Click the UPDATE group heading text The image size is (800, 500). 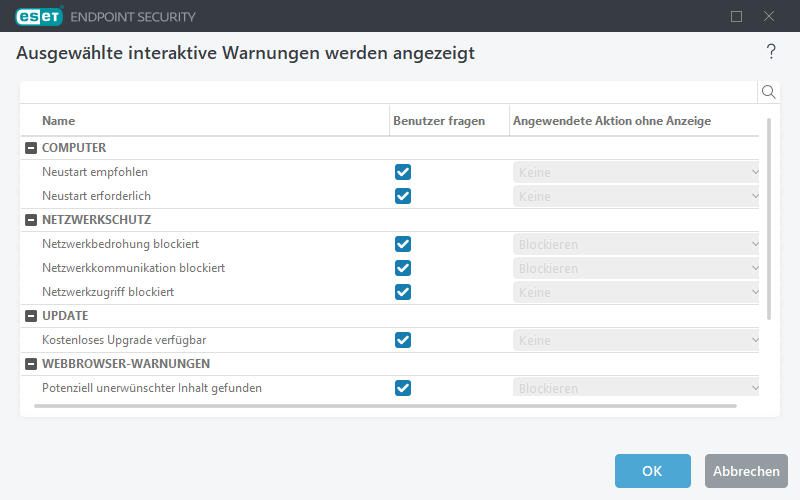(65, 316)
